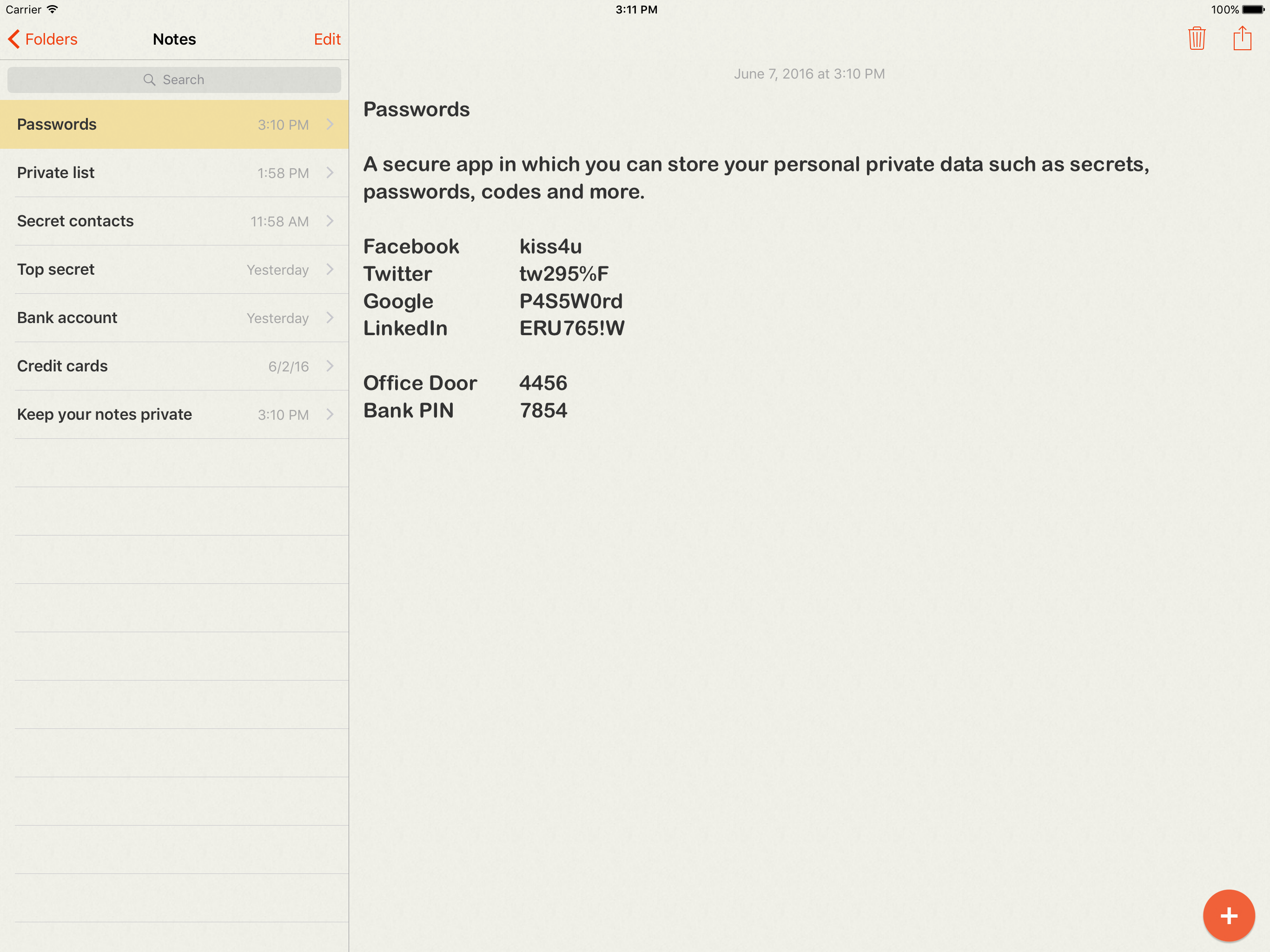1270x952 pixels.
Task: Select the Bank account note
Action: point(67,317)
